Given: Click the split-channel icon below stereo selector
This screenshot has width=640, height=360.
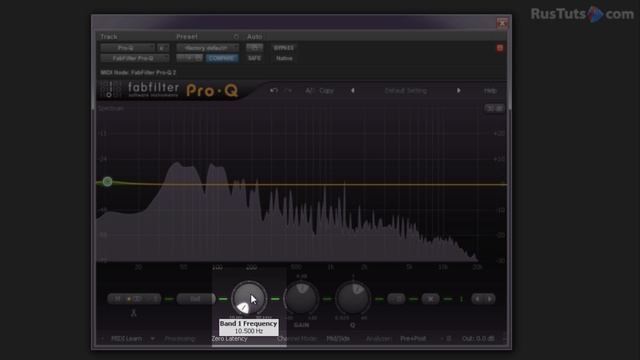Looking at the screenshot, I should pos(133,313).
